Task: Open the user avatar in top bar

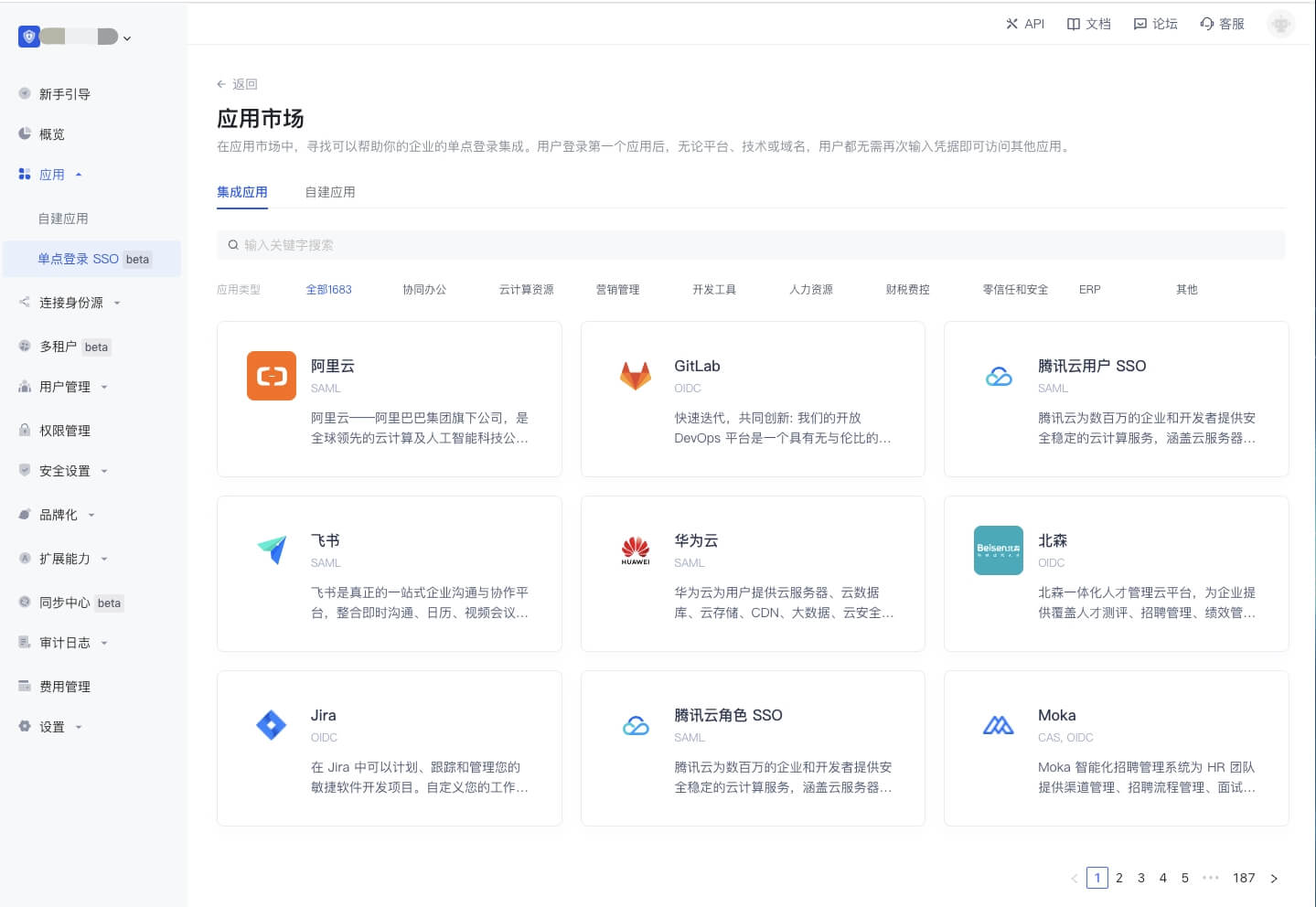Action: tap(1280, 24)
